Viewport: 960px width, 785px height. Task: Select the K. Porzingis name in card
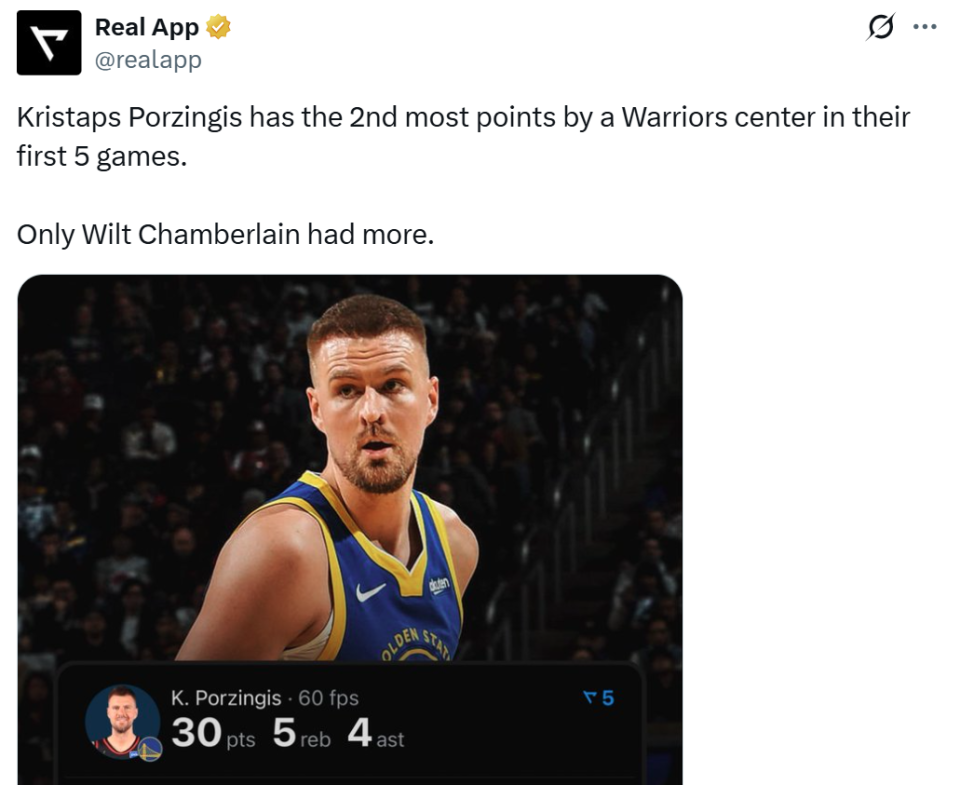[x=226, y=698]
